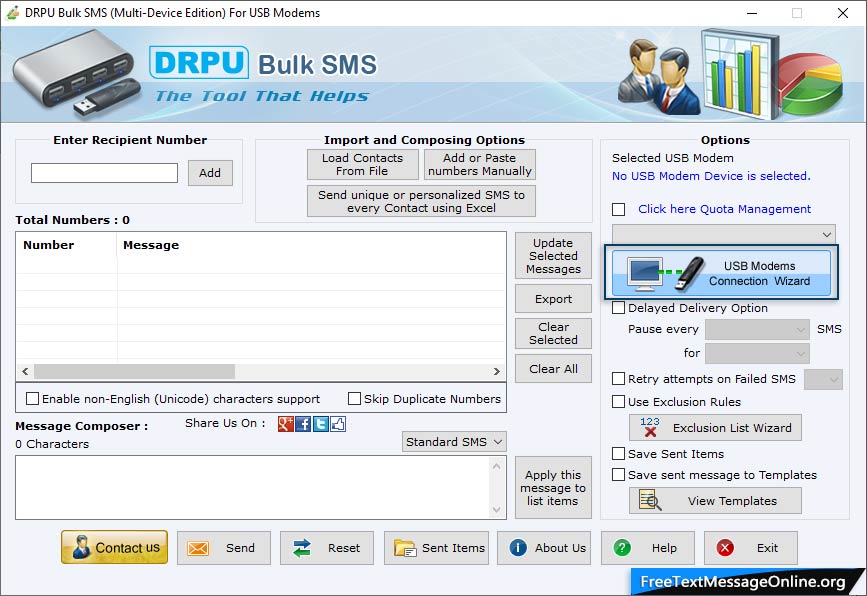Share on Twitter icon

click(x=321, y=424)
